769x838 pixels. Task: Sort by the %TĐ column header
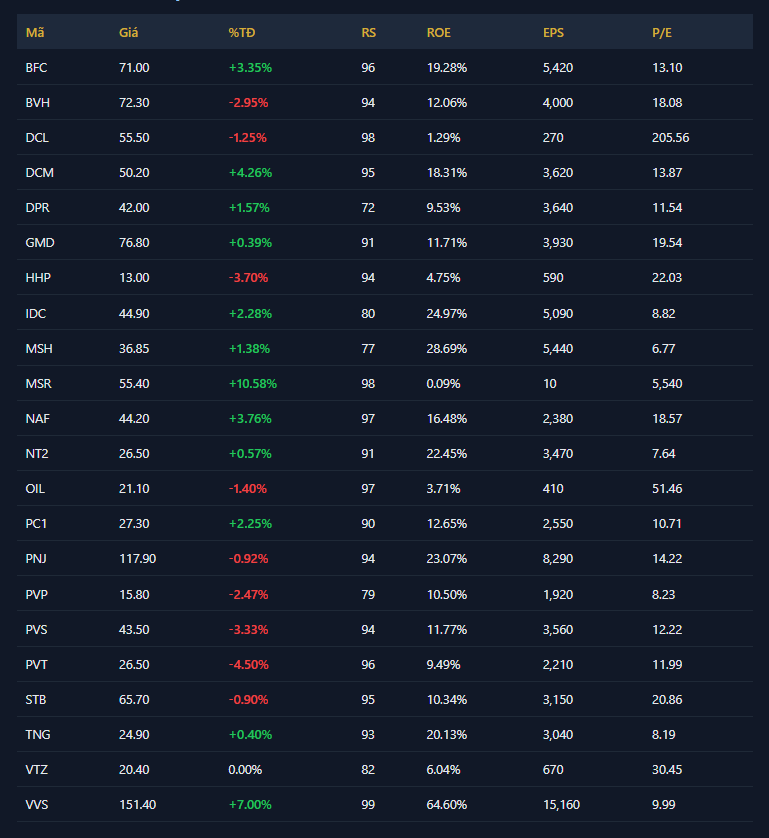[x=242, y=33]
